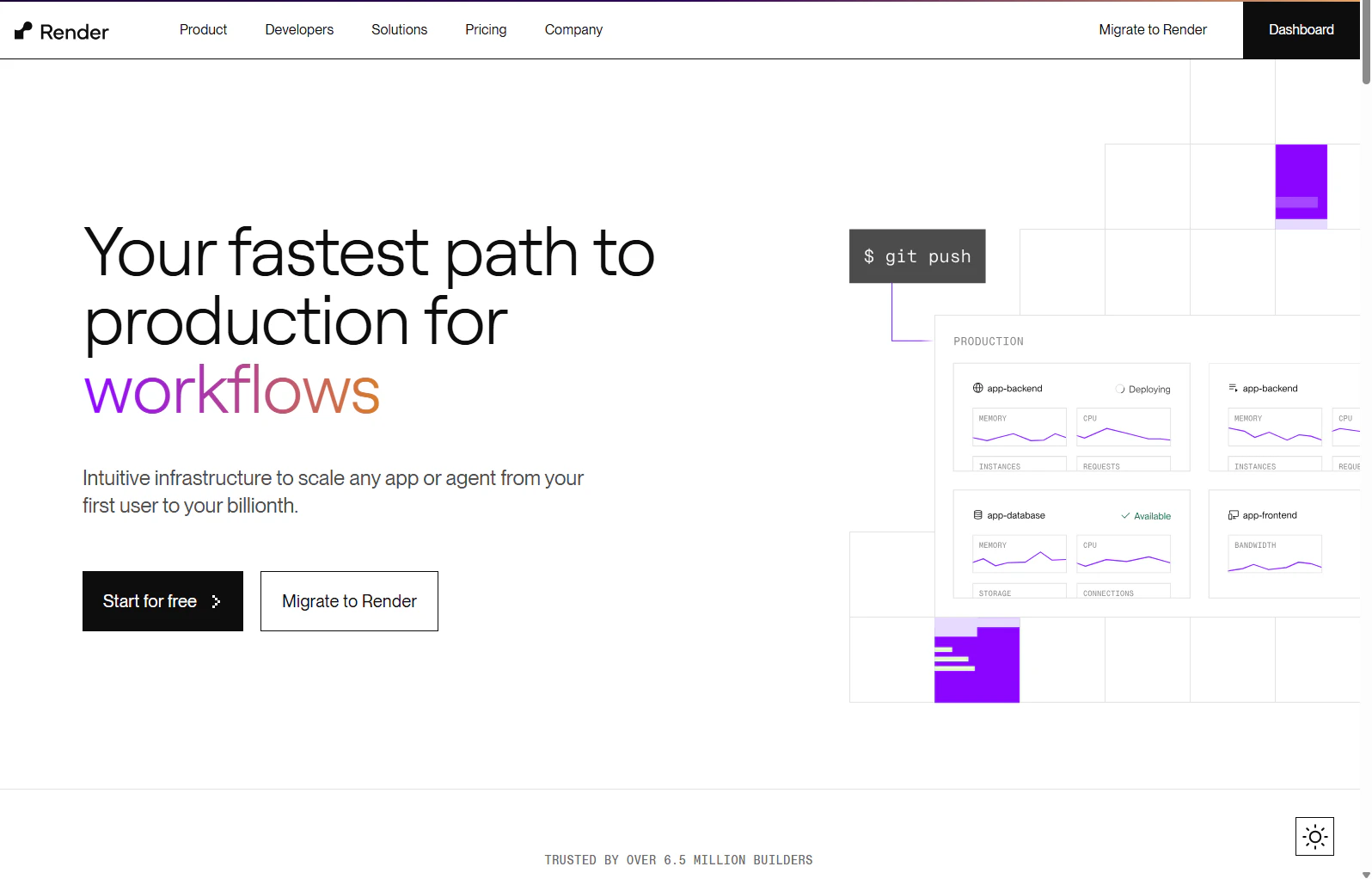Open the Pricing page
Image resolution: width=1372 pixels, height=879 pixels.
click(486, 29)
